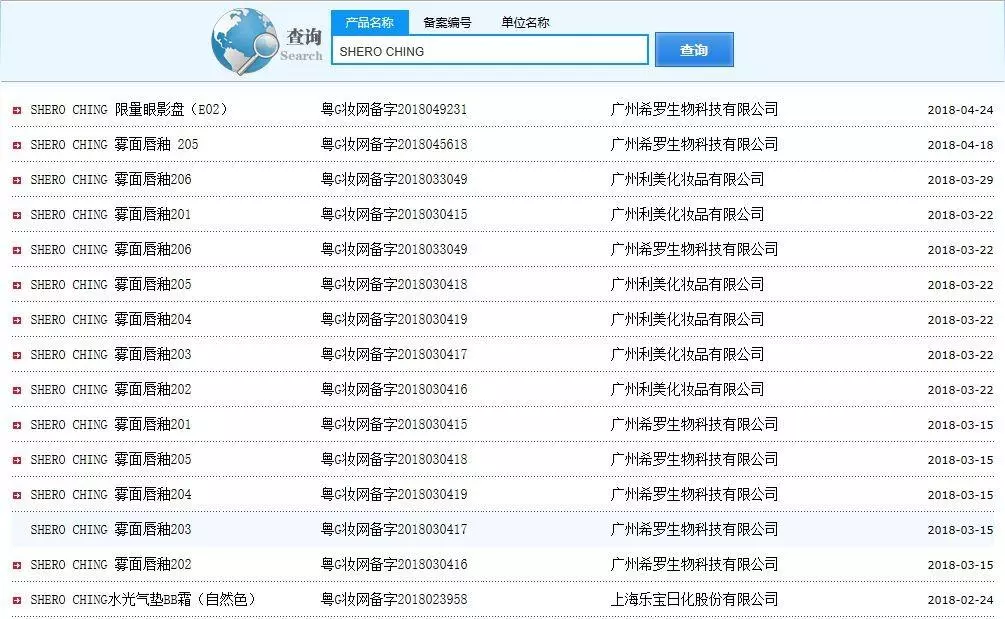Select 广州希罗生物科技有限公司 in 限量眼影盘 row
The image size is (1005, 619).
694,110
